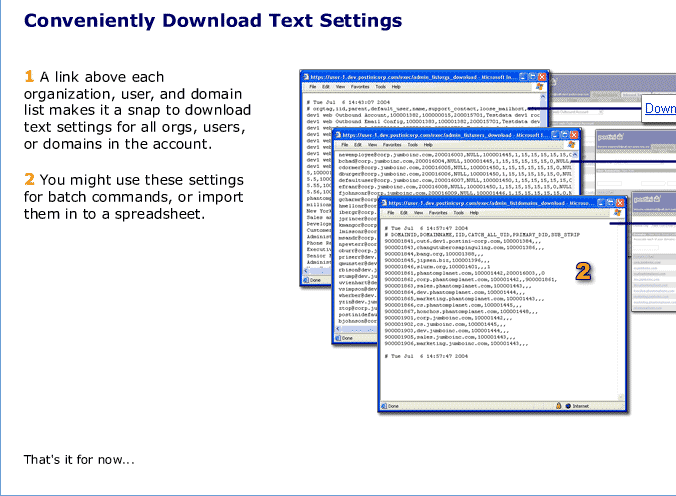
Task: Open File menu in orgs download window
Action: tap(313, 87)
